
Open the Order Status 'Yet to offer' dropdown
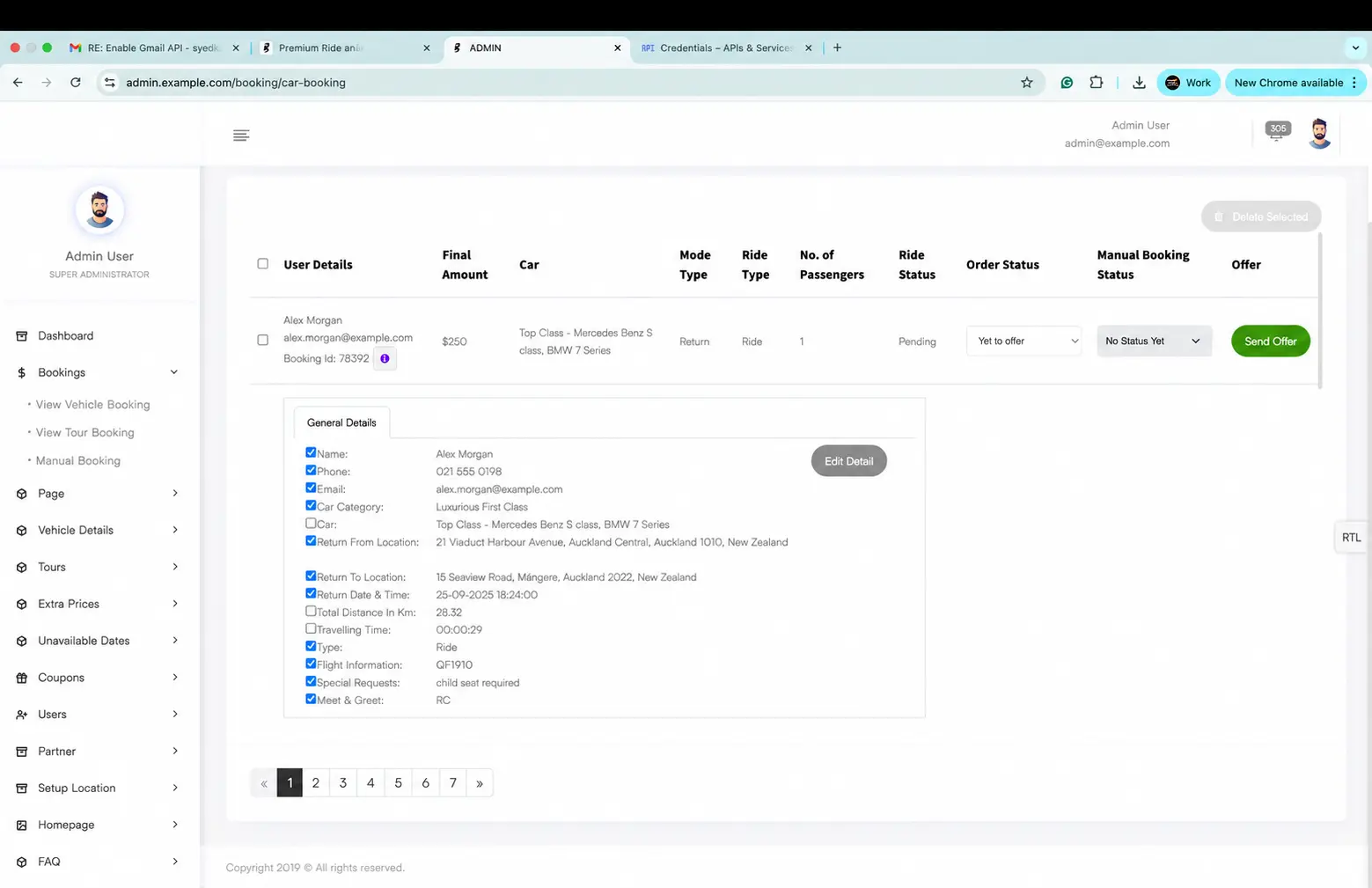click(1024, 341)
